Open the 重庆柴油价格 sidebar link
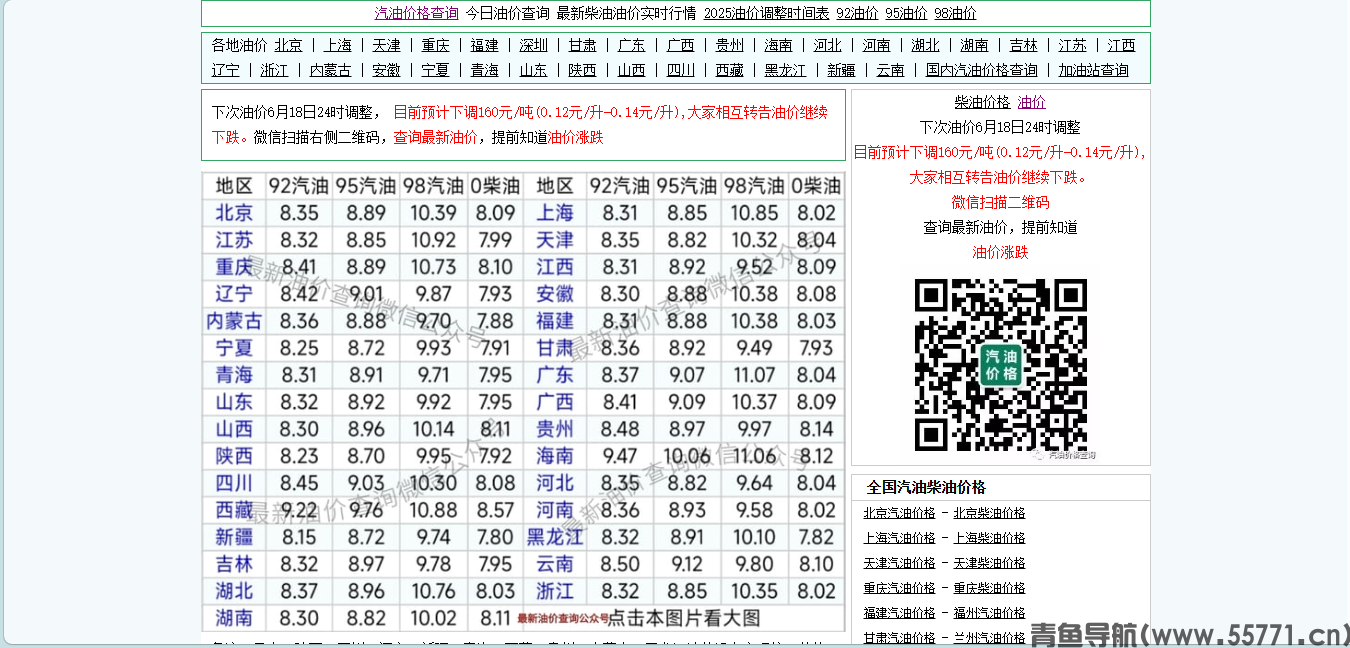 (x=989, y=588)
